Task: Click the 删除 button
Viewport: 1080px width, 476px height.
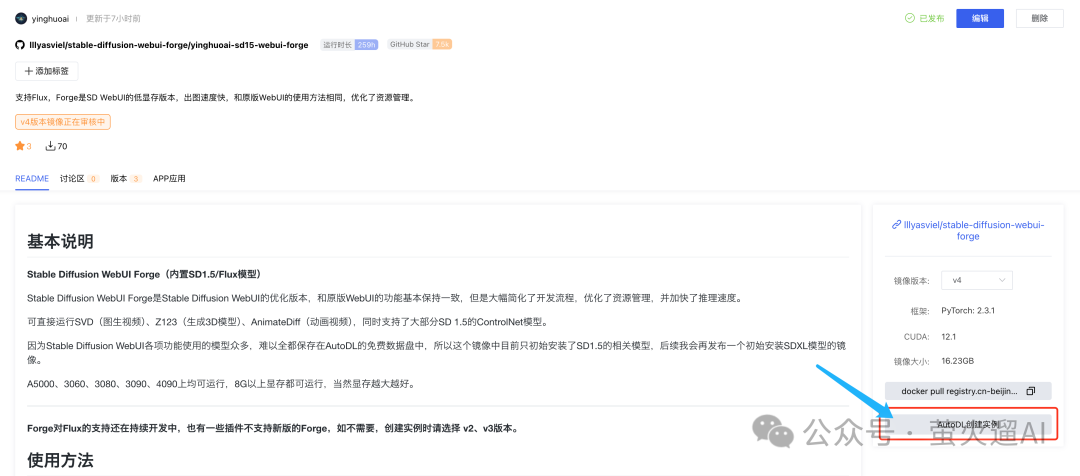Action: click(x=1040, y=19)
